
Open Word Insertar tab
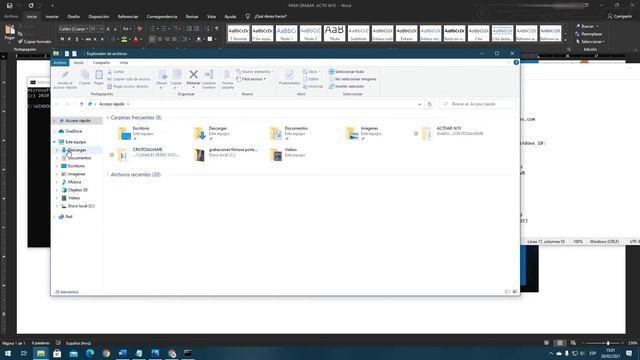[52, 16]
